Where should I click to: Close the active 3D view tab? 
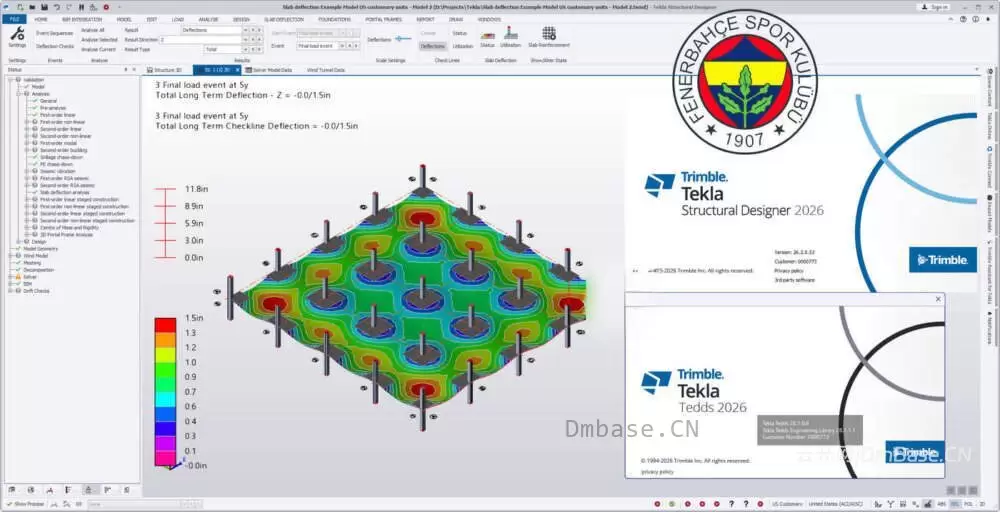[x=236, y=69]
